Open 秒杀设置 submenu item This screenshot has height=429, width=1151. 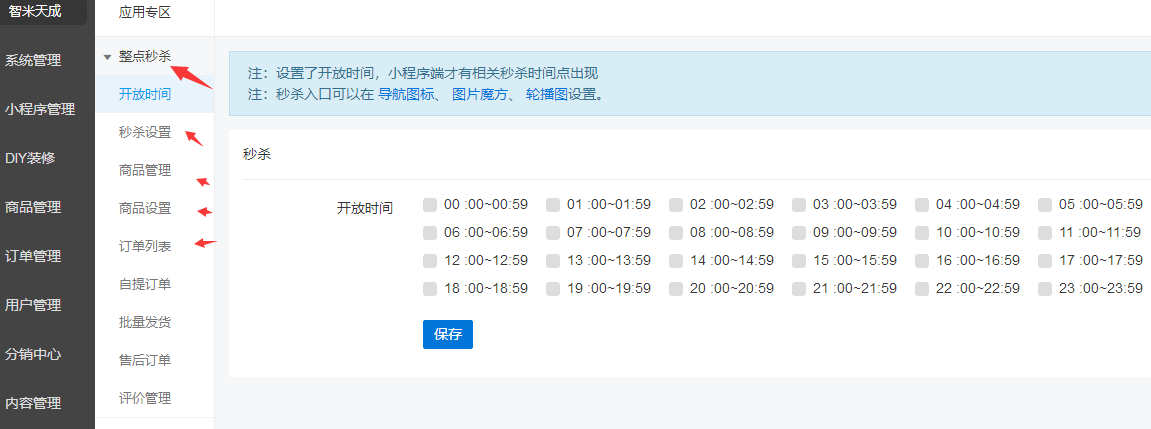[145, 132]
